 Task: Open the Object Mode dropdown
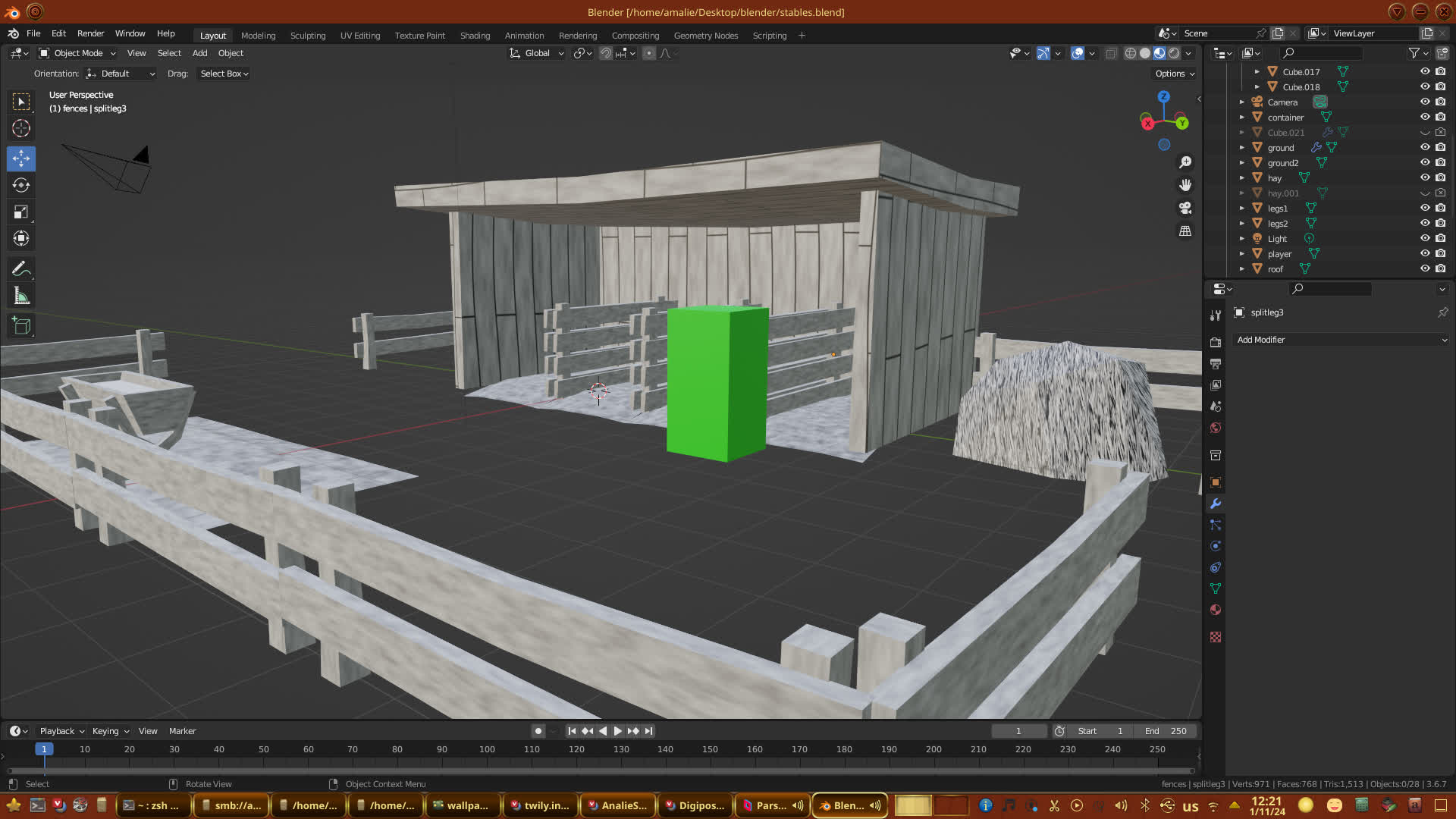point(77,53)
